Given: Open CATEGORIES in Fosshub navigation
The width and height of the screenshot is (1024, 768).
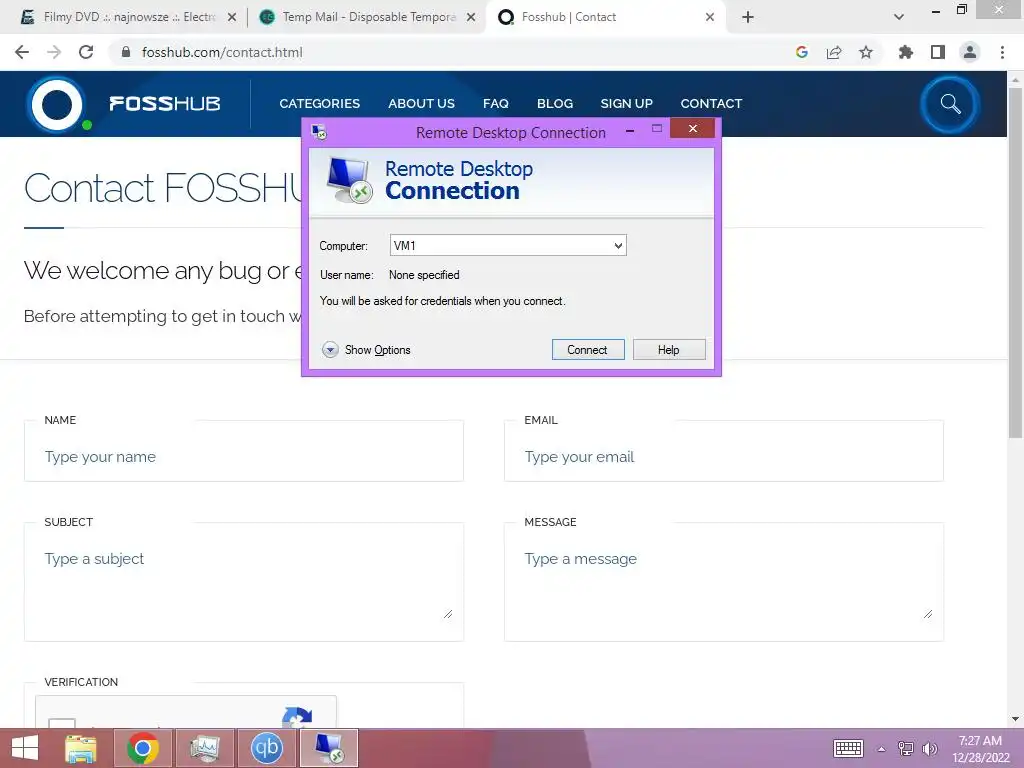Looking at the screenshot, I should pyautogui.click(x=319, y=103).
